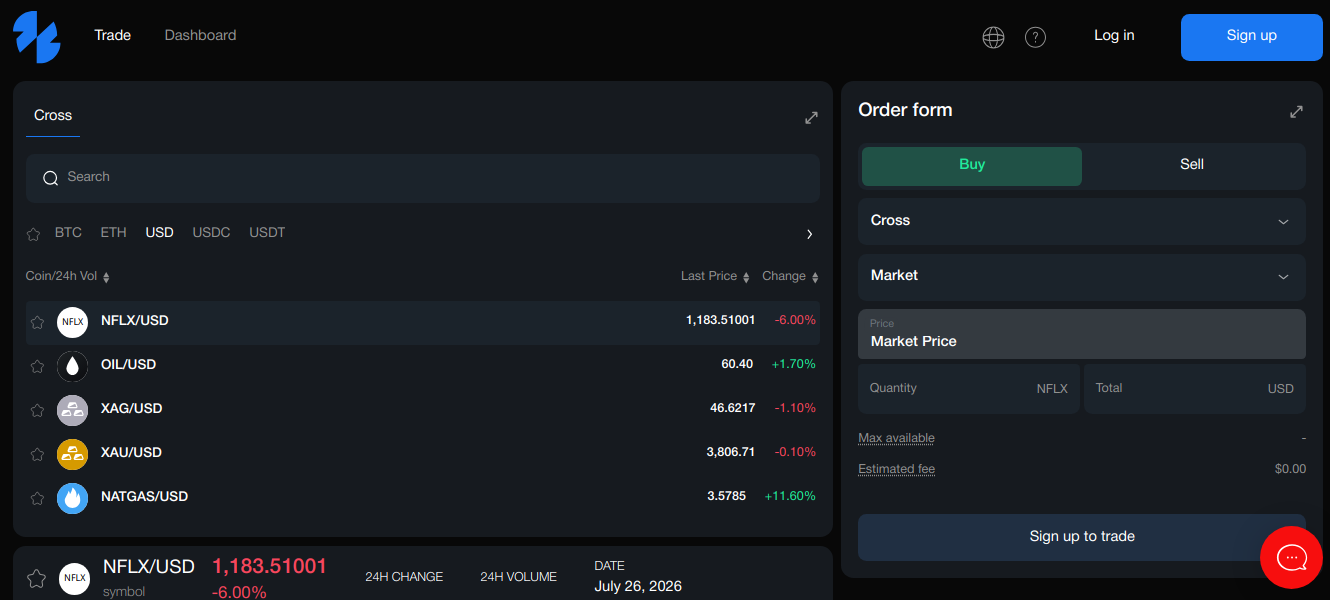Expand the Order form panel
The image size is (1330, 600).
1296,112
